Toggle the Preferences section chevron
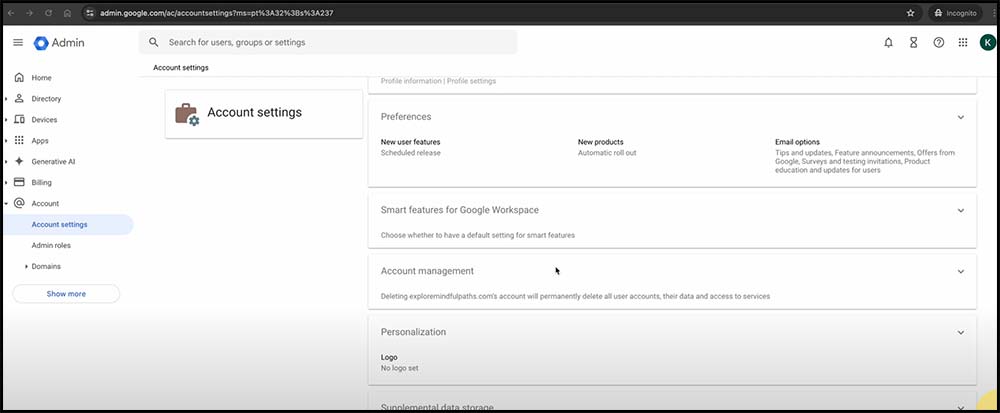 (x=960, y=117)
